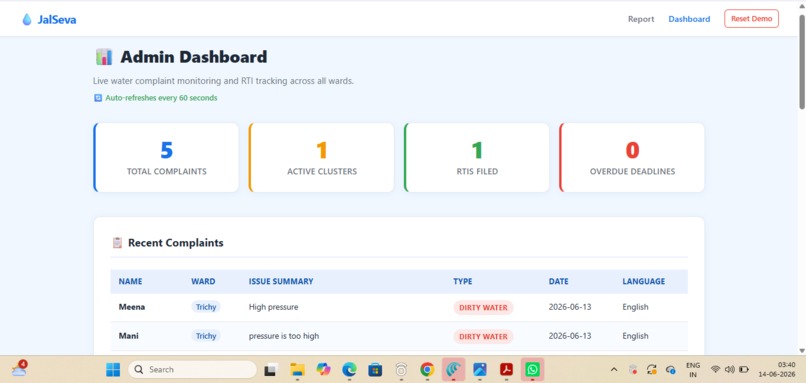Open File Explorer from the taskbar
Viewport: 806px width, 383px height.
(x=297, y=369)
